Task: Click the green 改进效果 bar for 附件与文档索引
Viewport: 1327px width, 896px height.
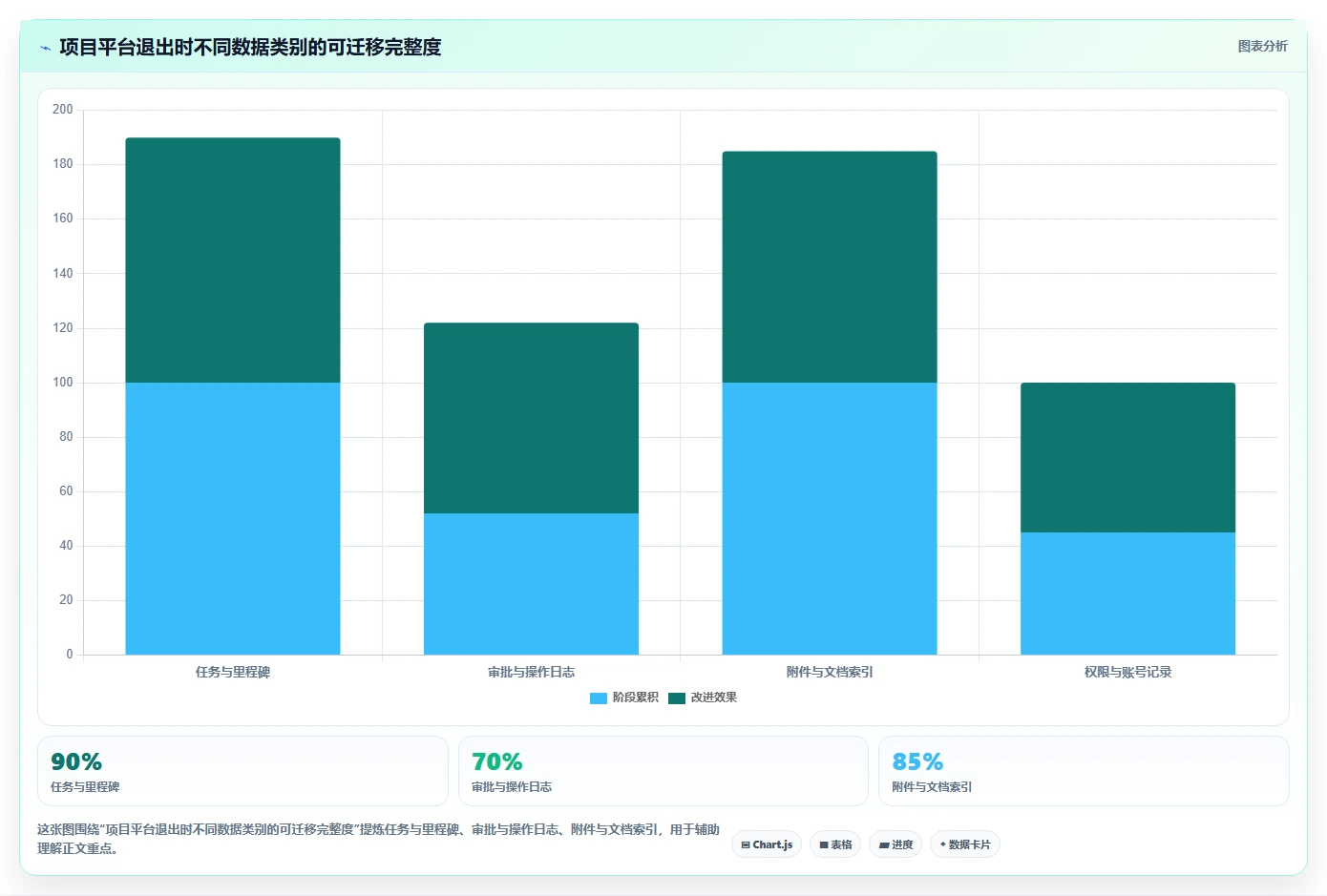Action: point(830,267)
